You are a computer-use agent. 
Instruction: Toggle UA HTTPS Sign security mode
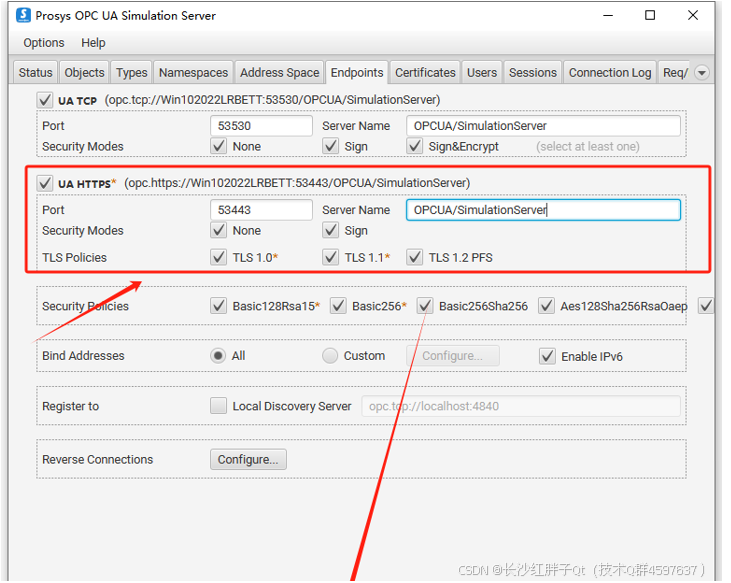pos(331,230)
